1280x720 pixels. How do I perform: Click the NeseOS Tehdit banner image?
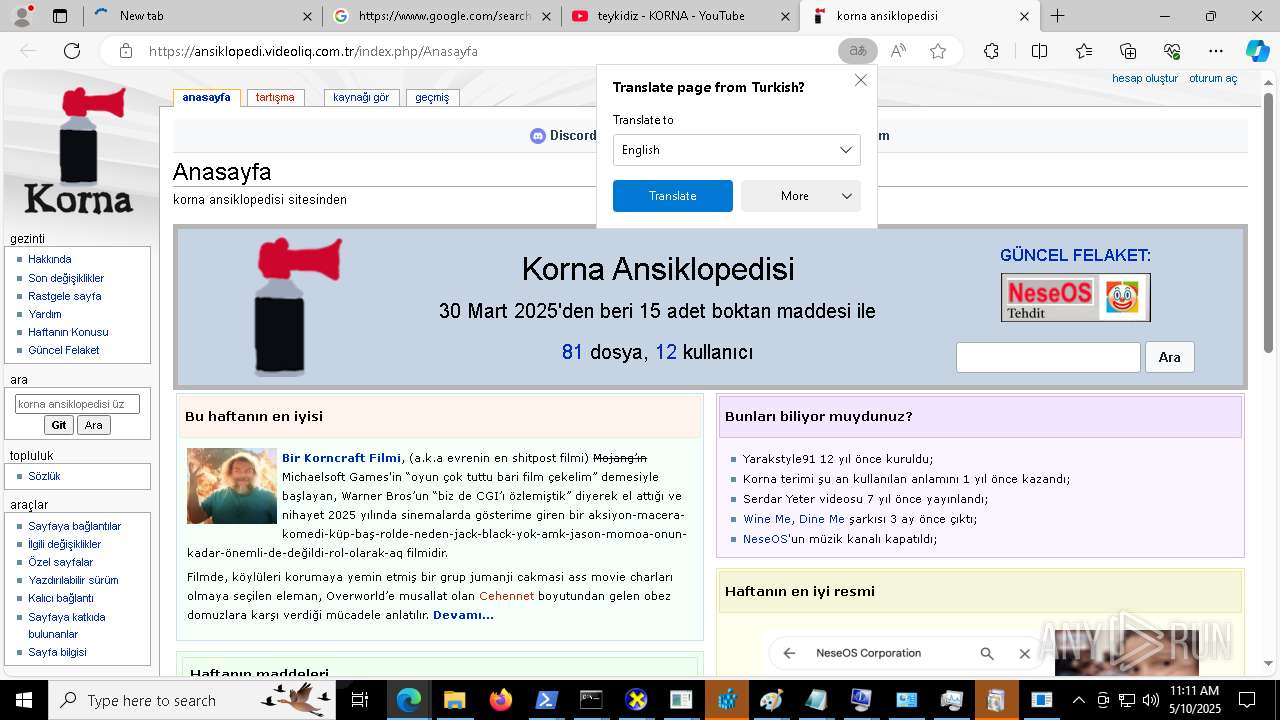1076,297
